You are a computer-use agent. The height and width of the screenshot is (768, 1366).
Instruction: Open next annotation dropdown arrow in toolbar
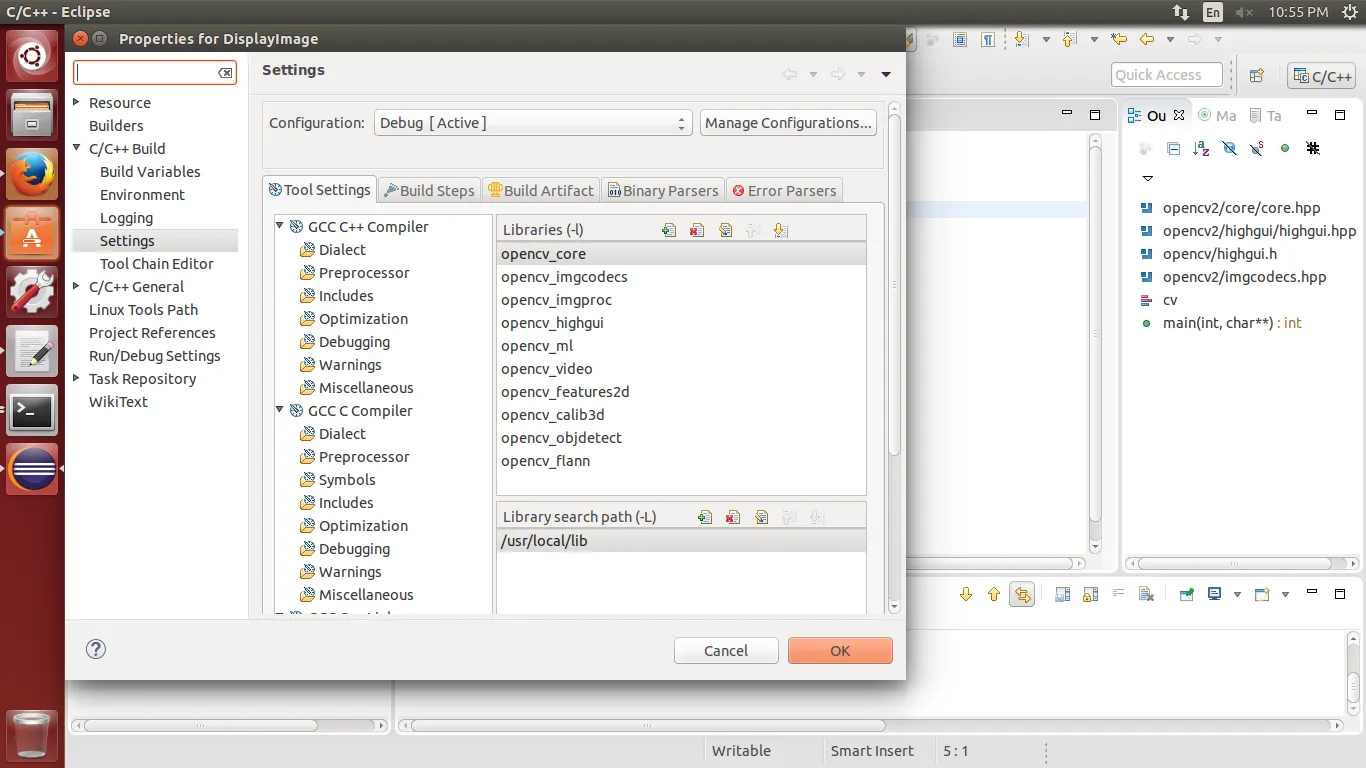click(x=1046, y=40)
